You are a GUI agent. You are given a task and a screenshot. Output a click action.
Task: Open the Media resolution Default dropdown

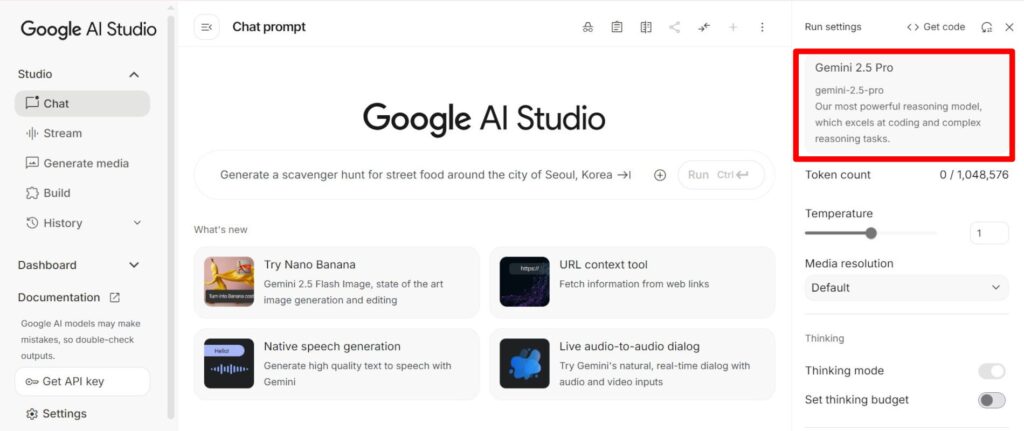[906, 287]
